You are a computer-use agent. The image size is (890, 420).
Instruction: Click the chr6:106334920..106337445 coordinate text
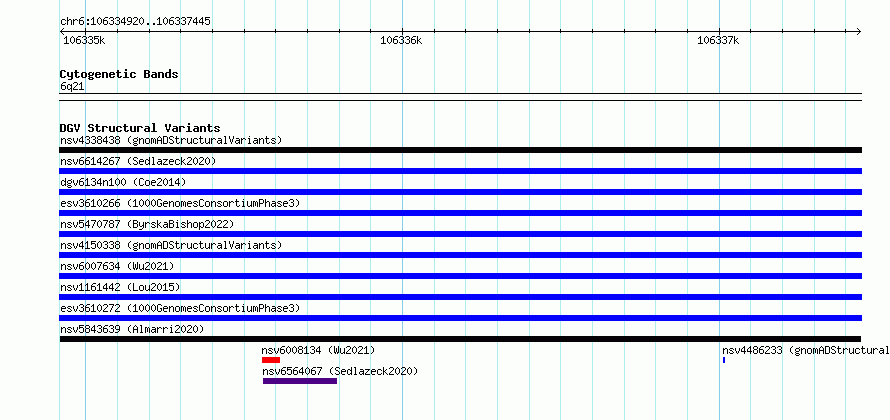pyautogui.click(x=135, y=22)
